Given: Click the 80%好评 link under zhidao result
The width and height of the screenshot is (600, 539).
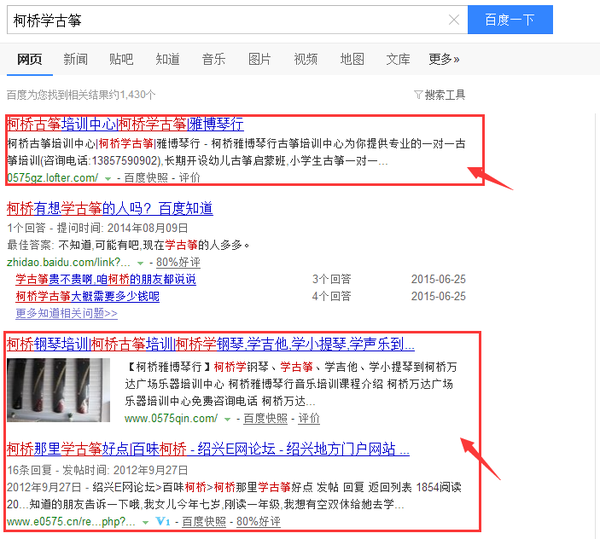Looking at the screenshot, I should (x=178, y=262).
